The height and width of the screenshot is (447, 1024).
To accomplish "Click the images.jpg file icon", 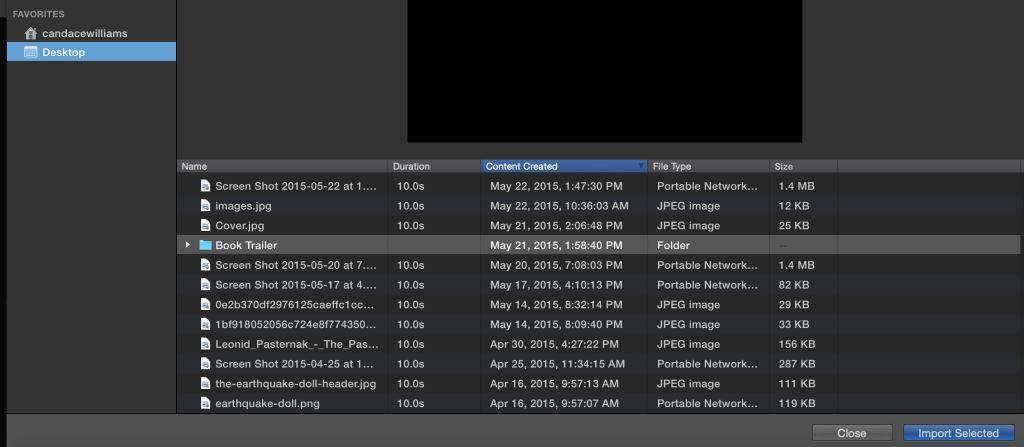I will coord(205,206).
